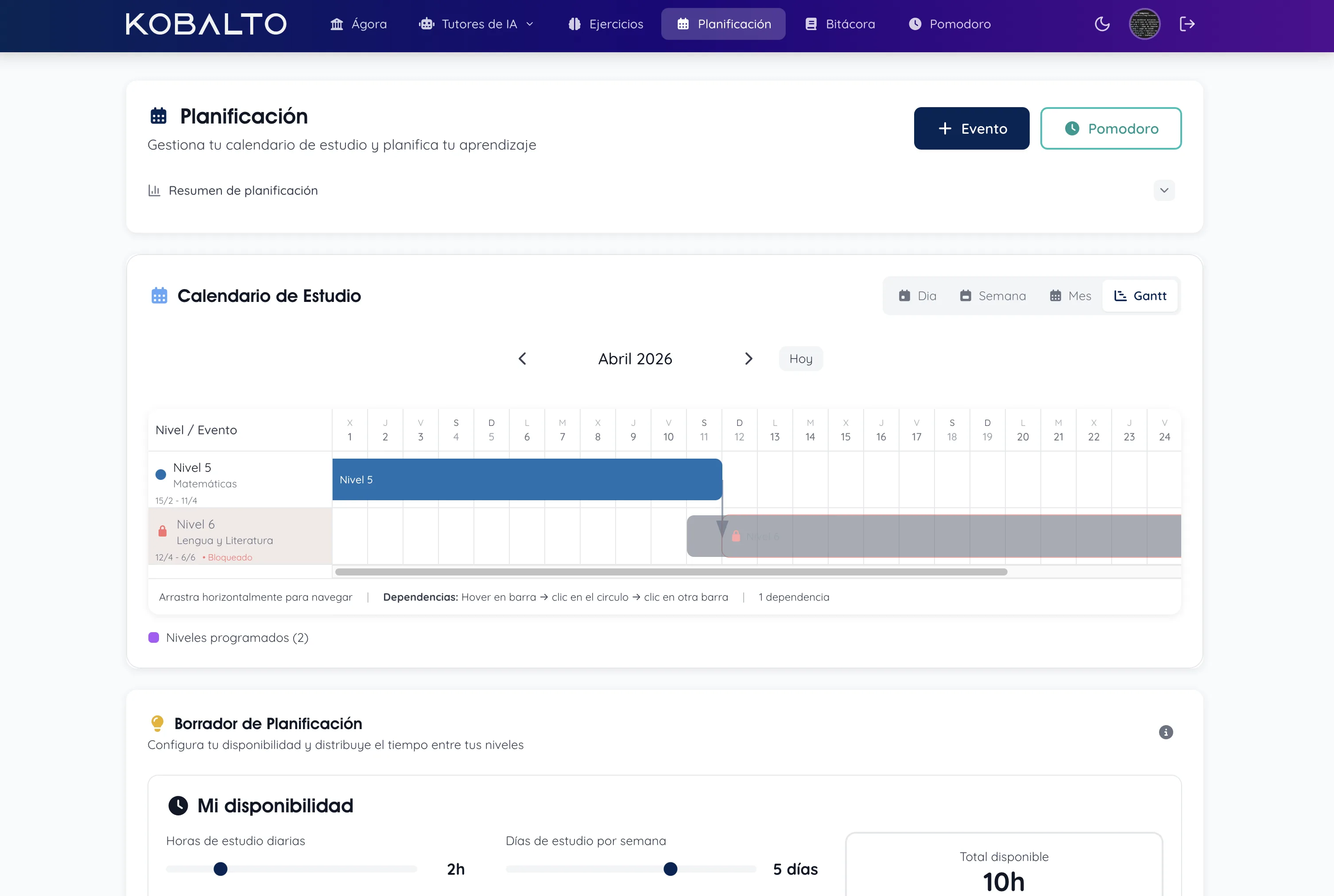
Task: Open the info icon on Borrador de Planificación
Action: [x=1167, y=733]
